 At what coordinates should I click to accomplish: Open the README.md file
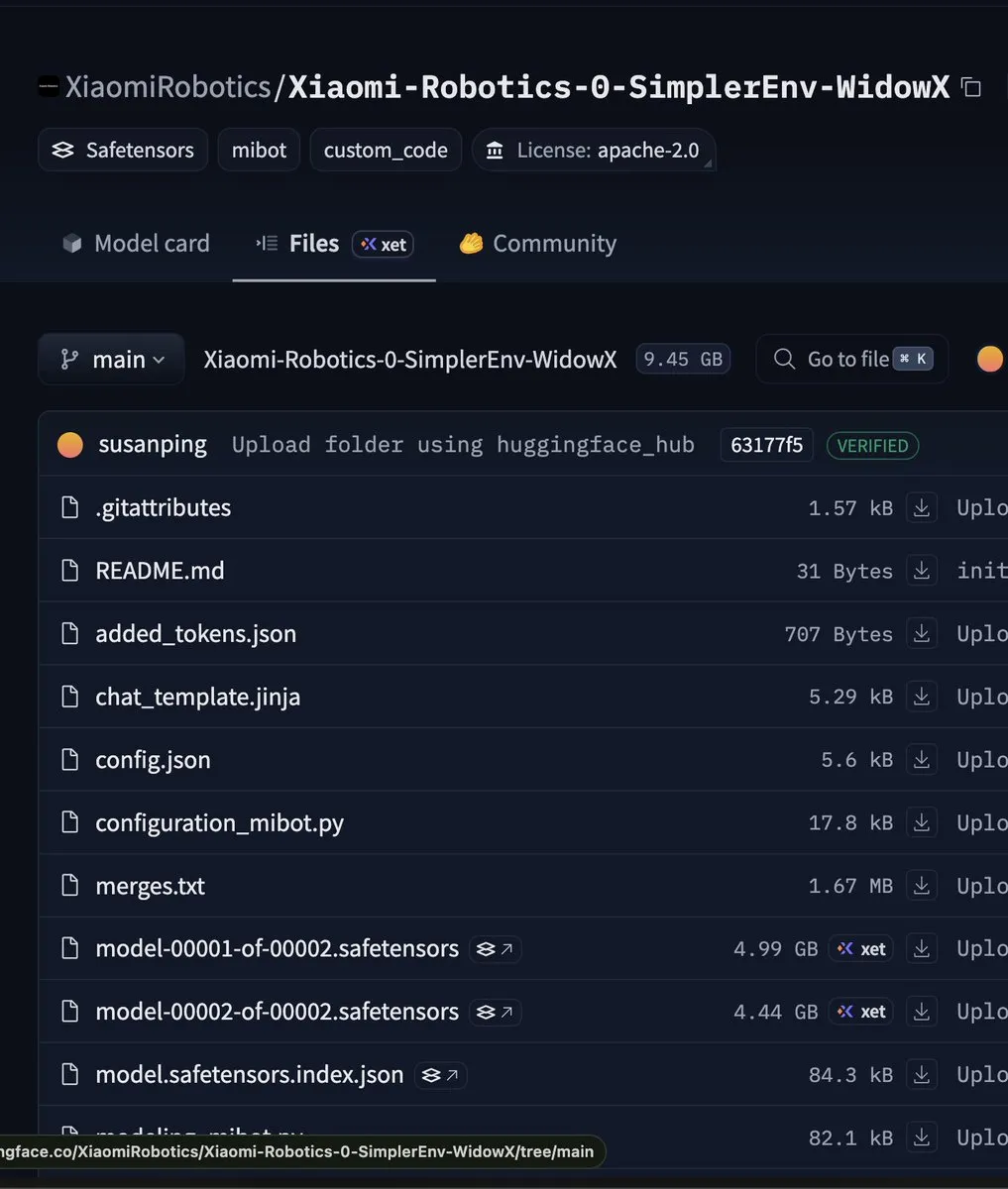[160, 571]
